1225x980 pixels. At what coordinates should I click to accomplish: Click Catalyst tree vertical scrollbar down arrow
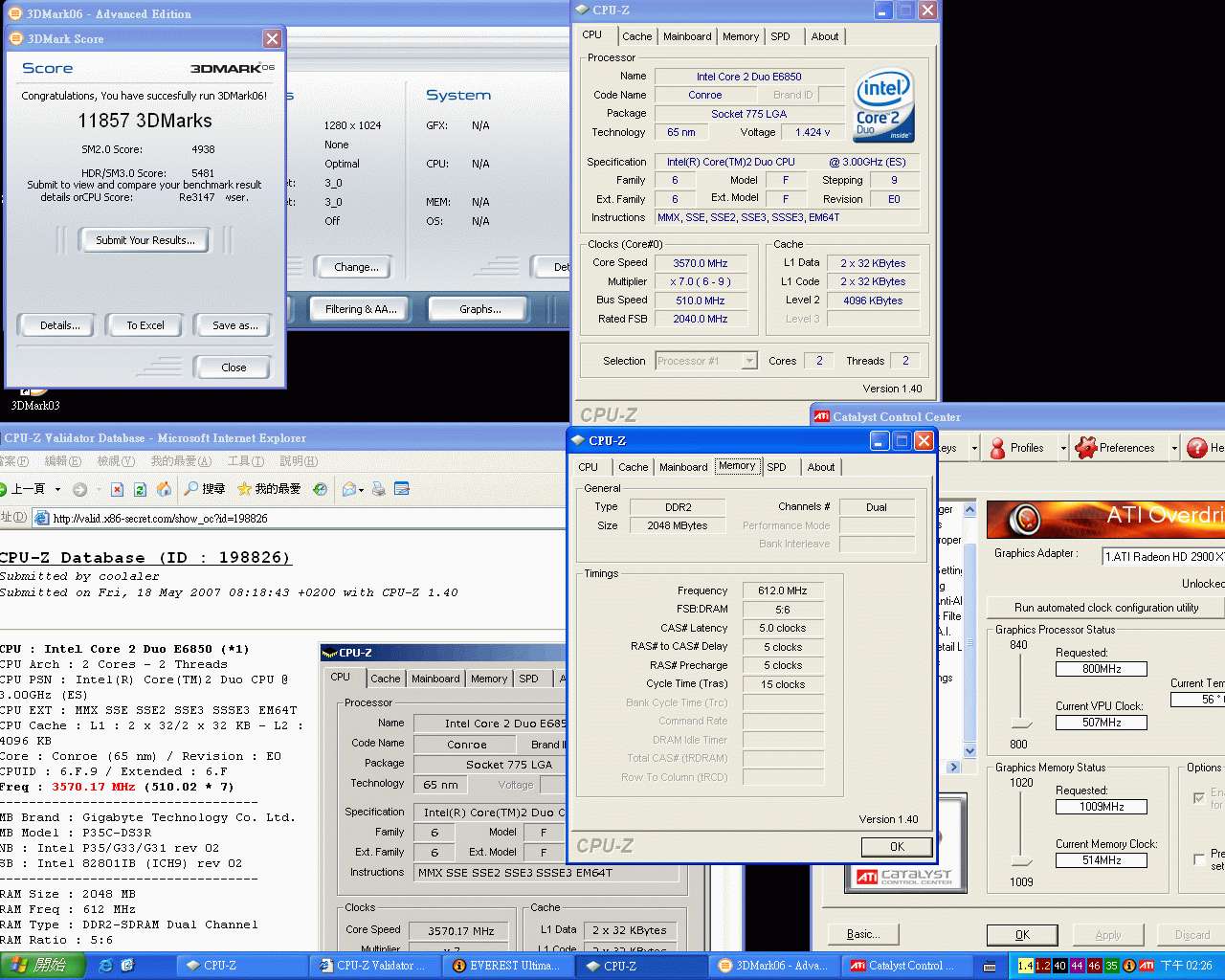click(x=969, y=751)
